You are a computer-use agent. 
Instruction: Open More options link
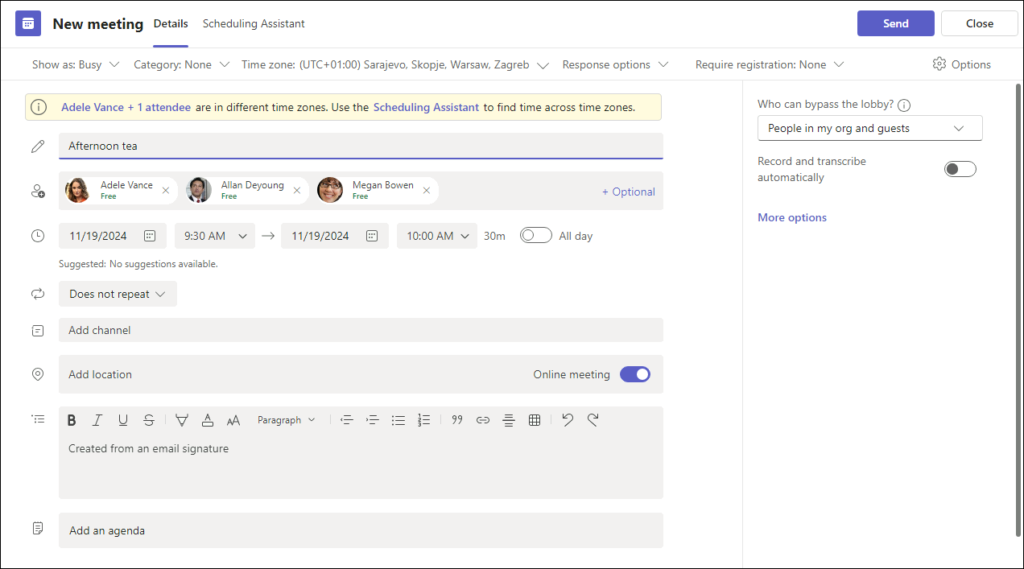(792, 218)
